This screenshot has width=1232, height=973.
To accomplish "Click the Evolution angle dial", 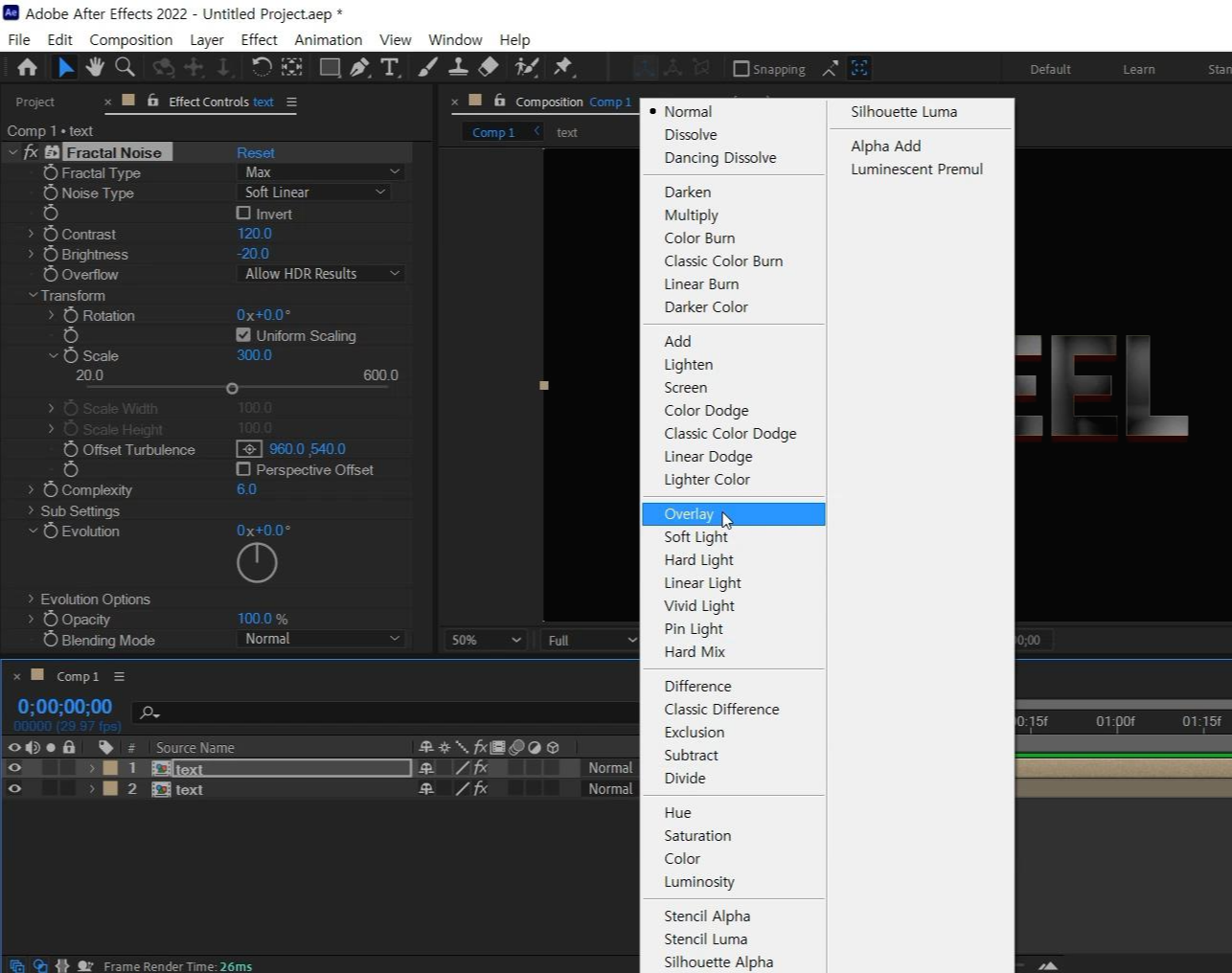I will coord(257,563).
